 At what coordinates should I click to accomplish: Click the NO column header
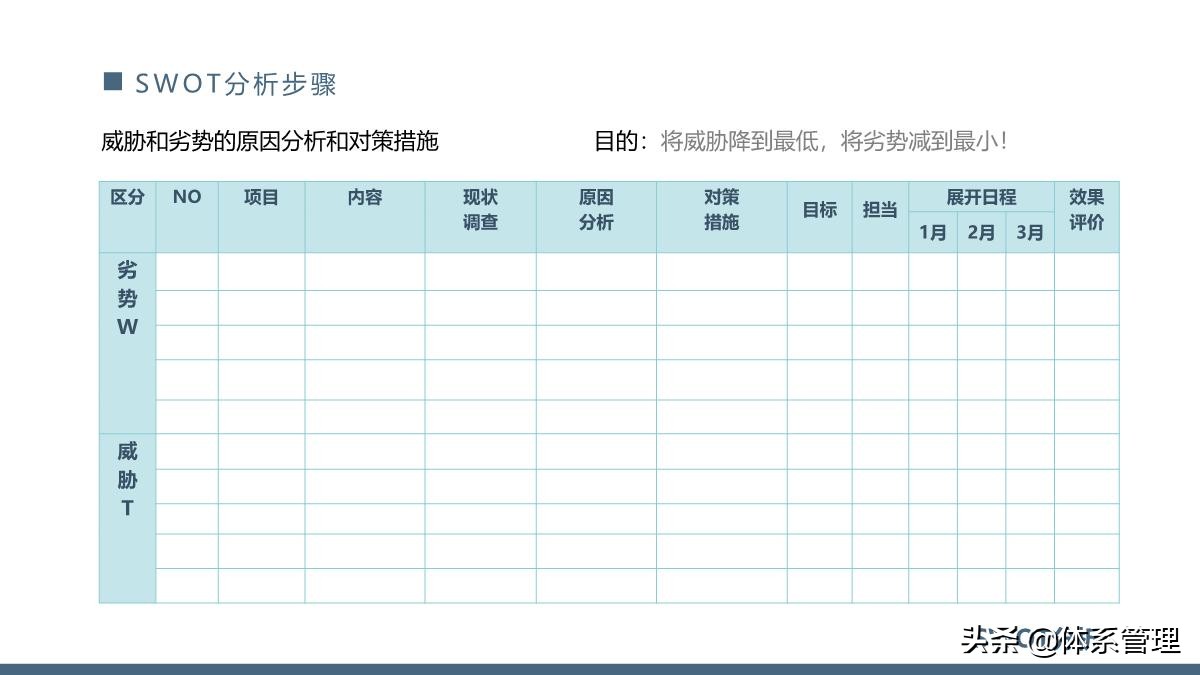click(x=186, y=198)
